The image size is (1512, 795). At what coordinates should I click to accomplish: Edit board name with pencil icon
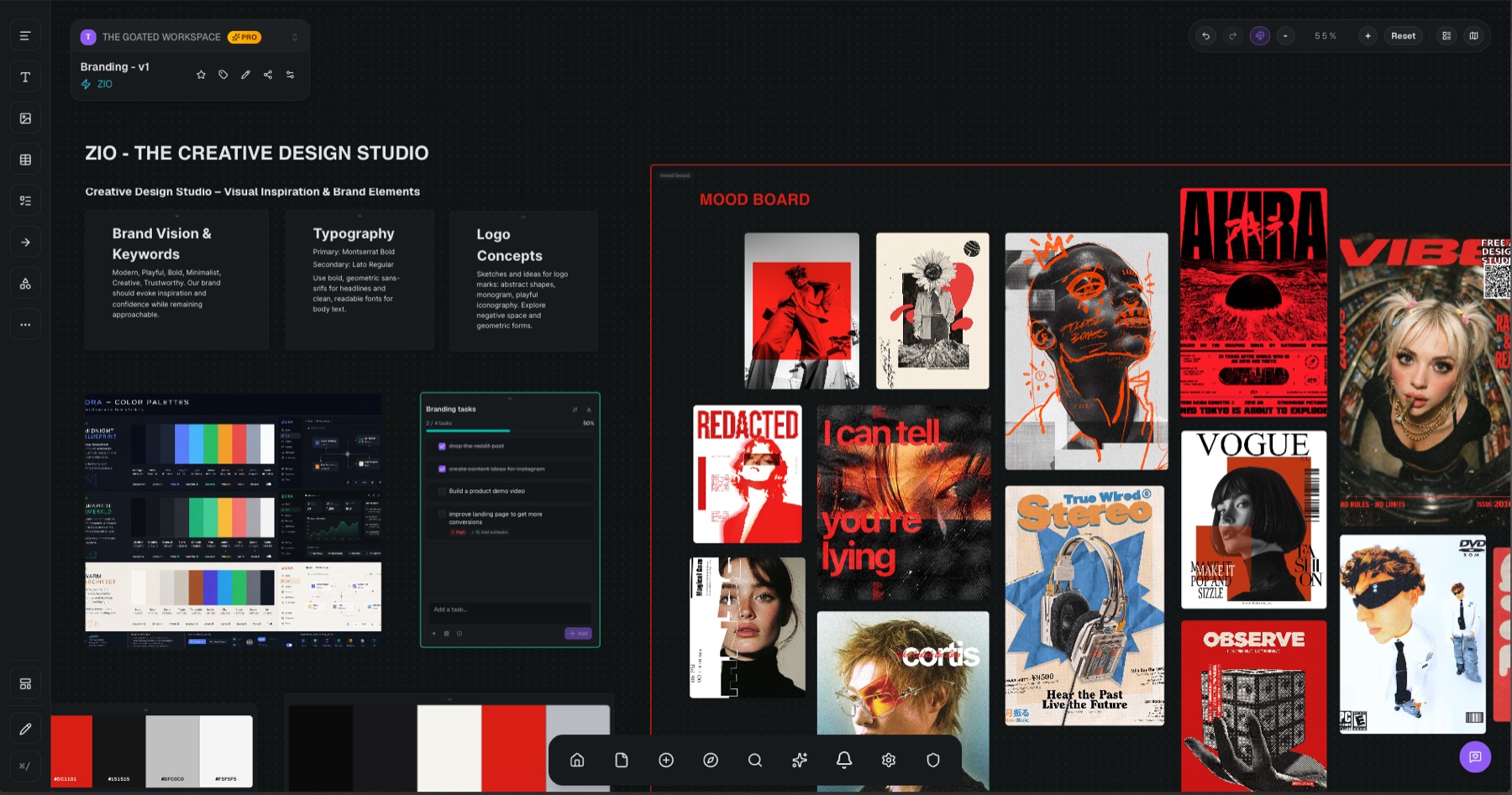[x=245, y=75]
